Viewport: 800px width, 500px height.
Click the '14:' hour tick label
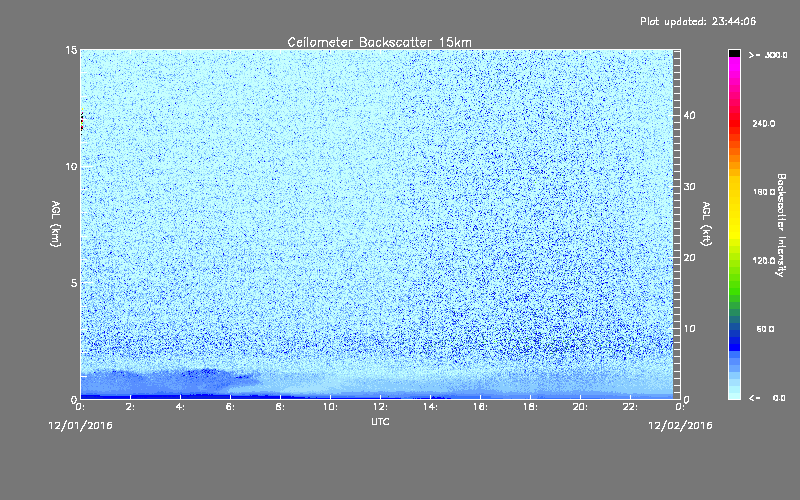click(430, 407)
